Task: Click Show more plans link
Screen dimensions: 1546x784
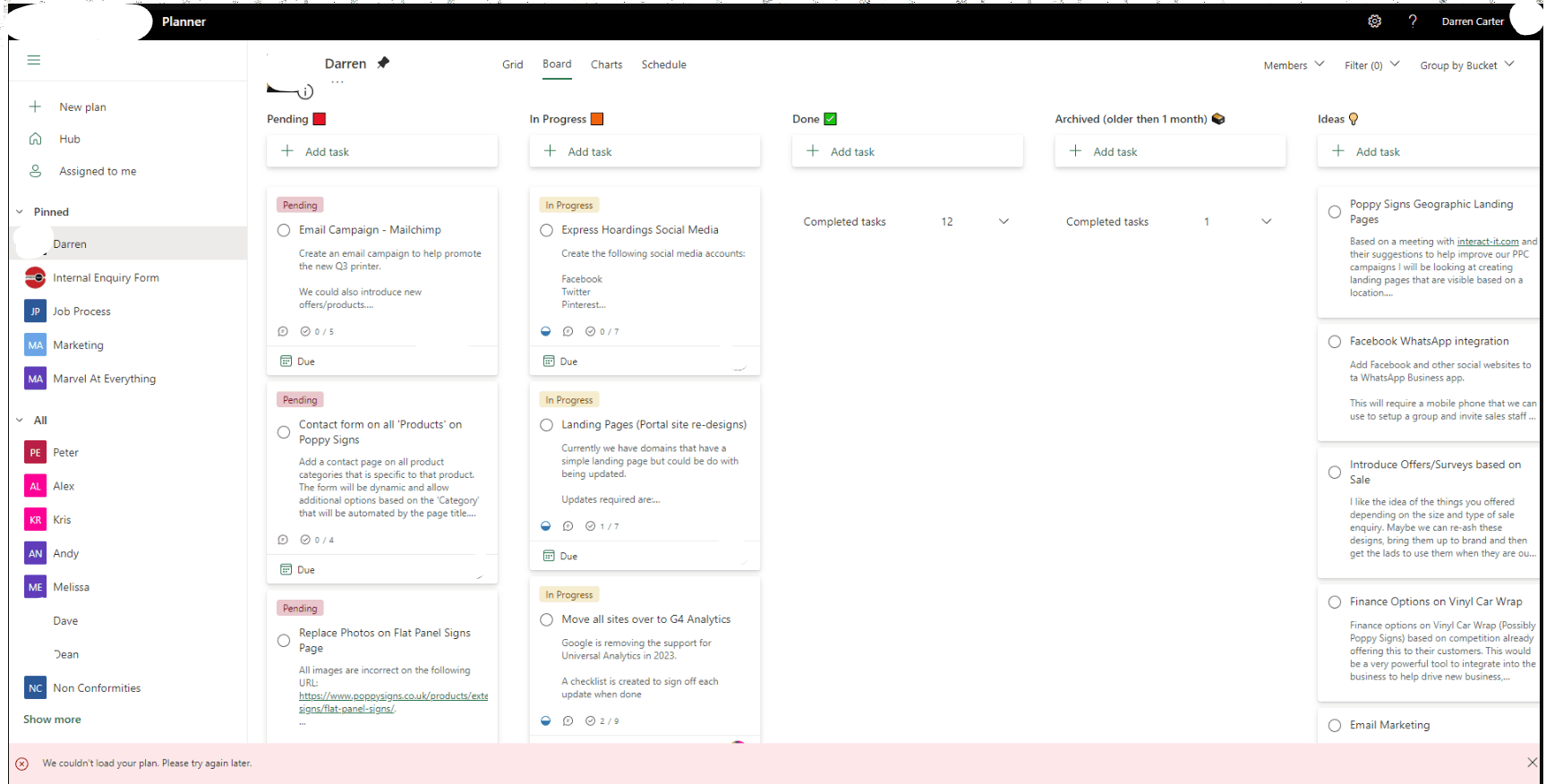Action: (x=52, y=720)
